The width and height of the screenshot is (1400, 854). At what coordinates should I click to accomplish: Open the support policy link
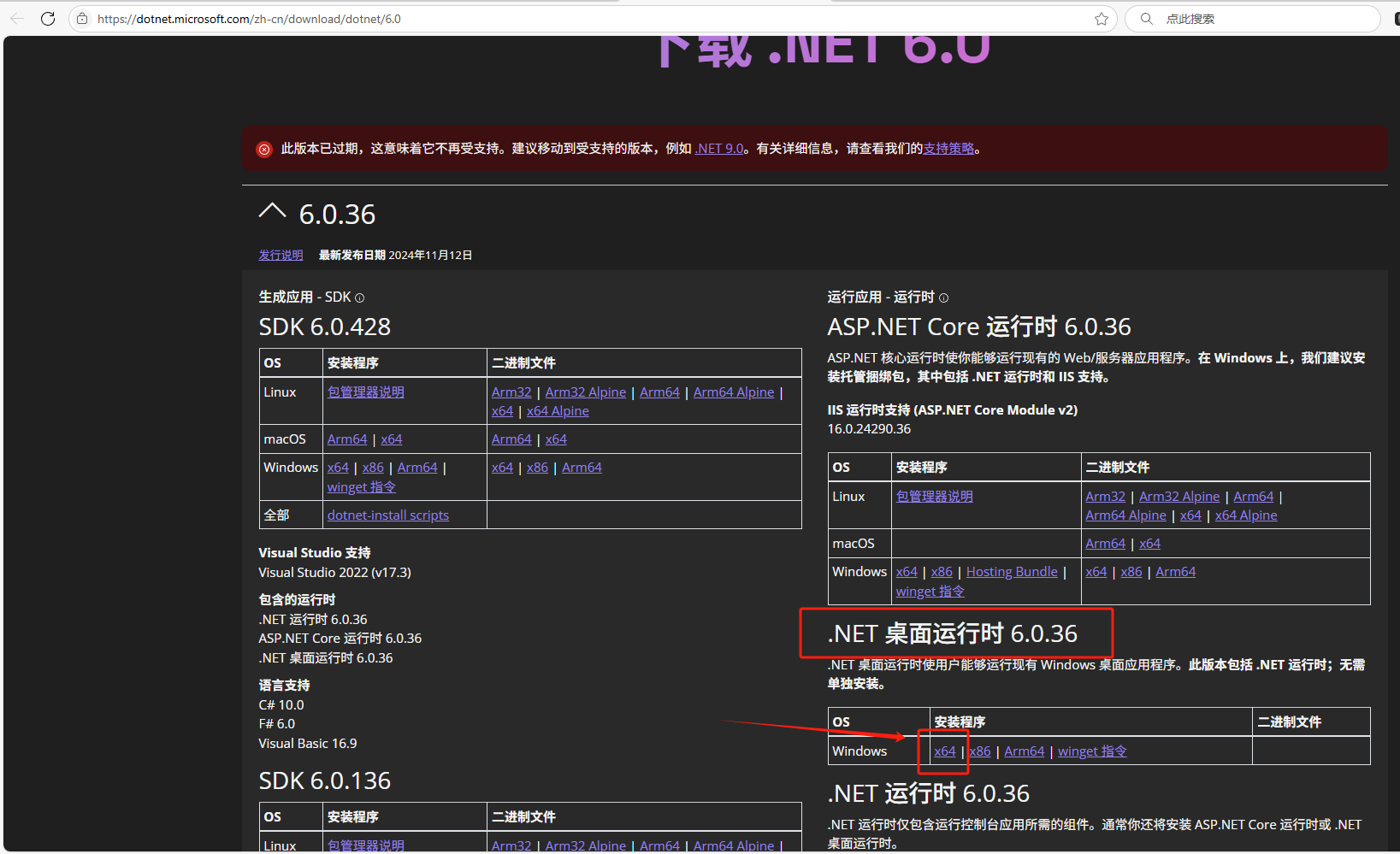948,149
